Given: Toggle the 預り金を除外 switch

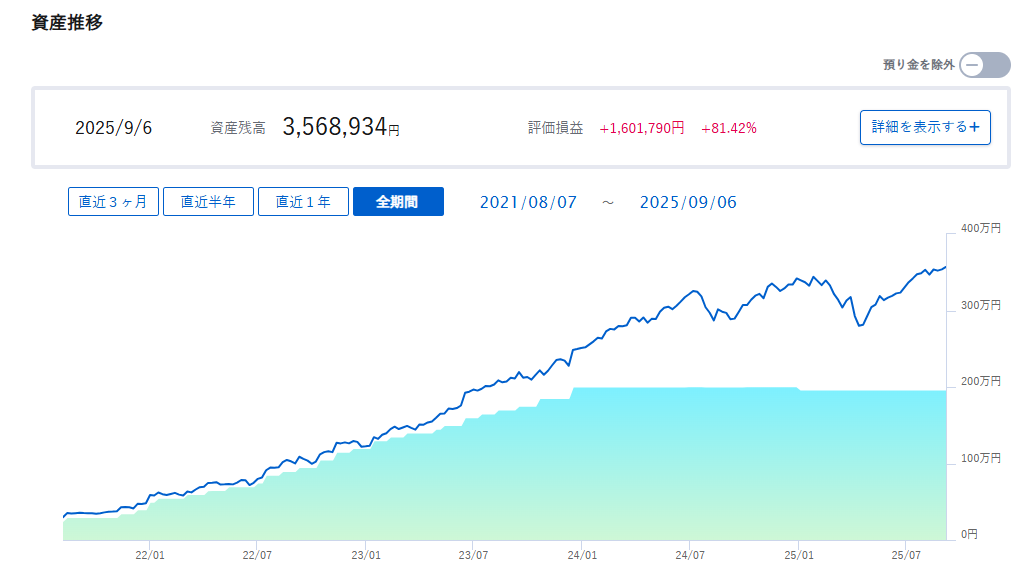Looking at the screenshot, I should (985, 65).
